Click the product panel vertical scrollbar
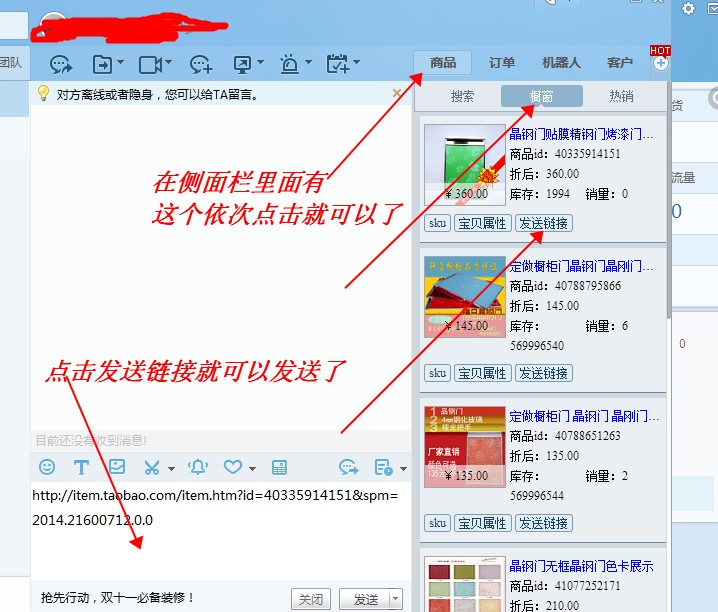The image size is (718, 612). 669,200
